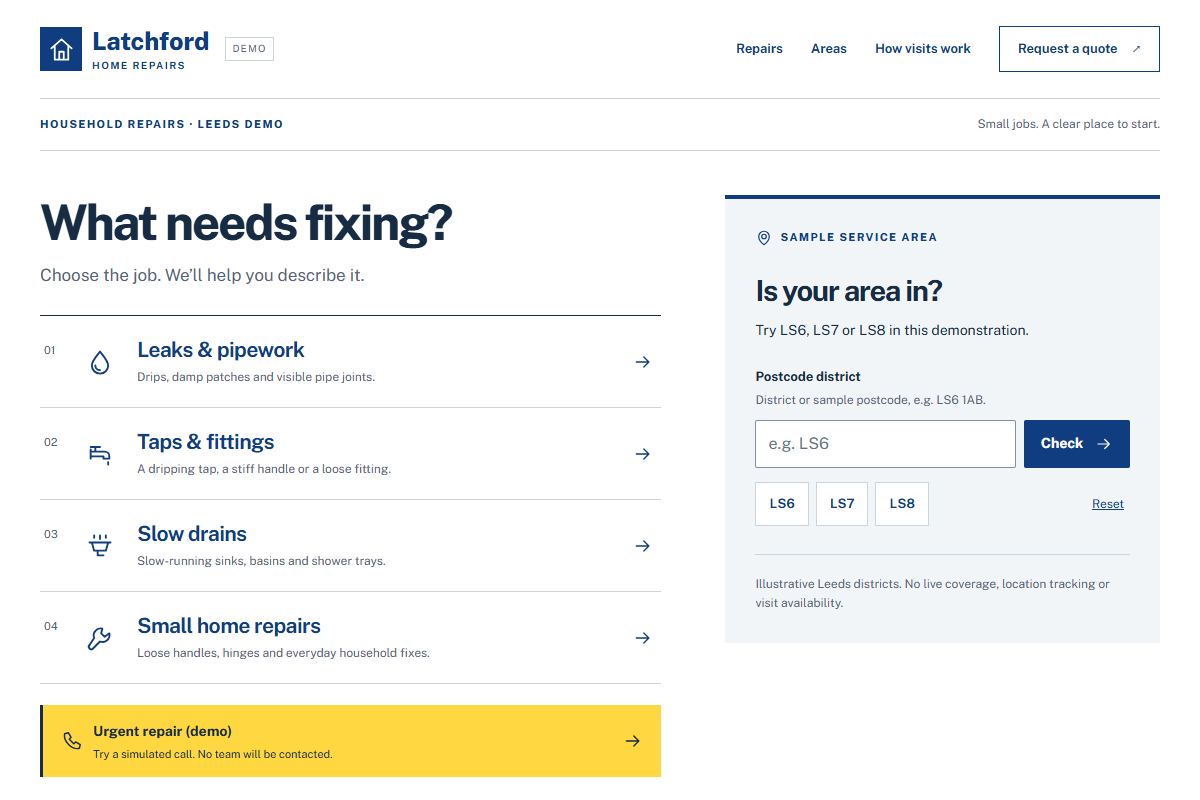
Task: Click arrow on Taps & fittings row
Action: [x=643, y=454]
